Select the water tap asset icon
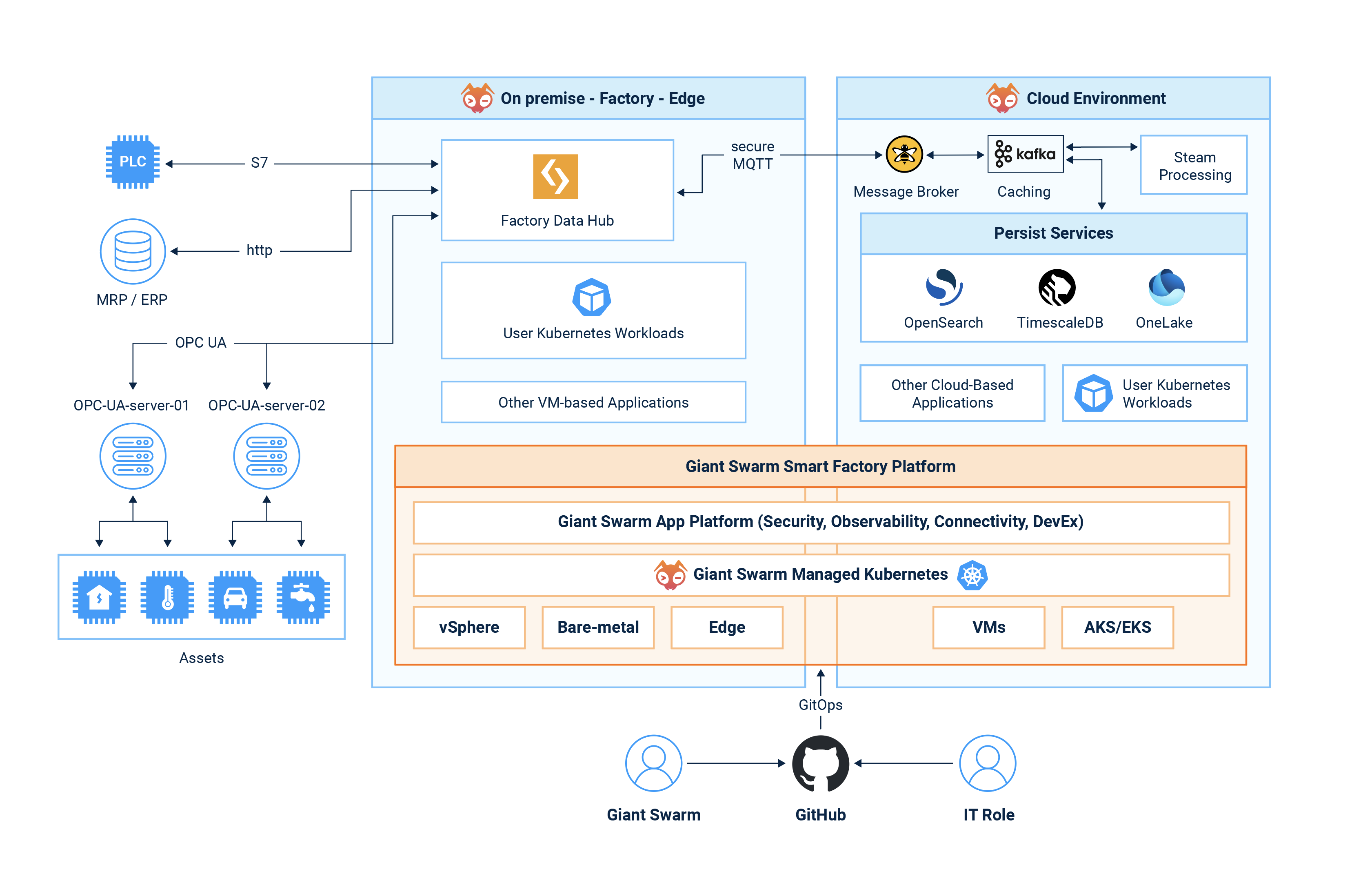 (x=303, y=597)
